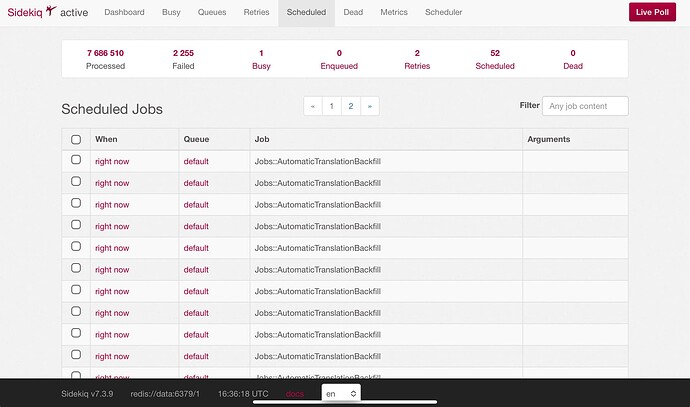Open the Dead summary stat link
690x407 pixels.
click(573, 66)
